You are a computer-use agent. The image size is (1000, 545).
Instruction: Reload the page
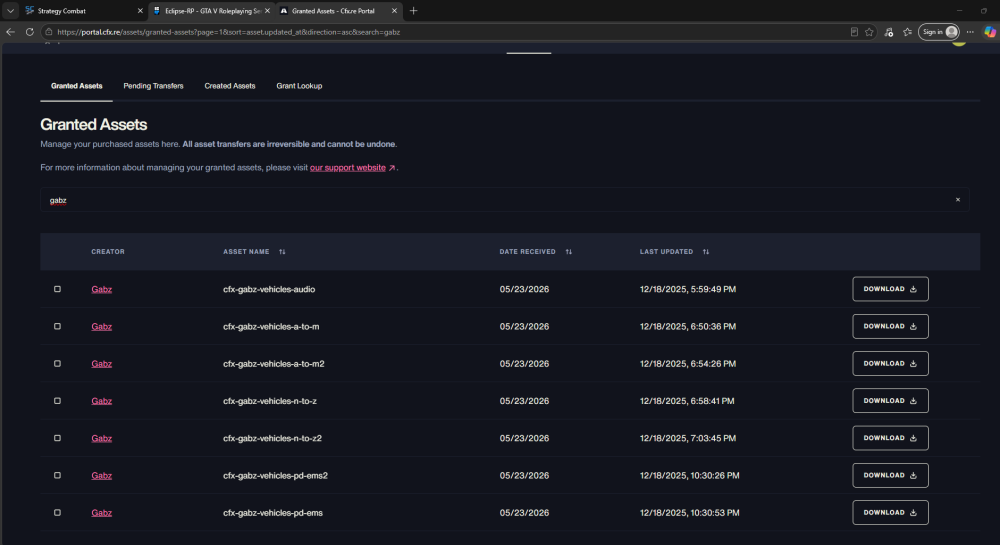point(29,32)
